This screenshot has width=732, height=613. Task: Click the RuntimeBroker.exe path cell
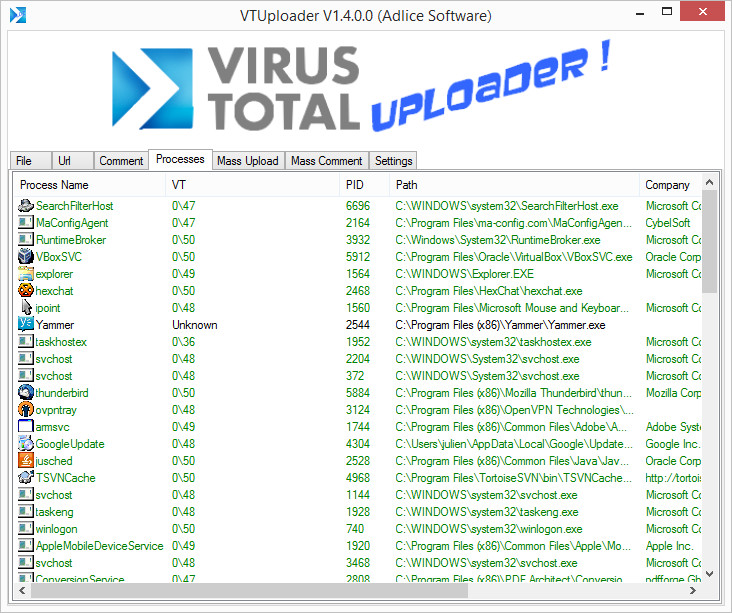pyautogui.click(x=498, y=240)
